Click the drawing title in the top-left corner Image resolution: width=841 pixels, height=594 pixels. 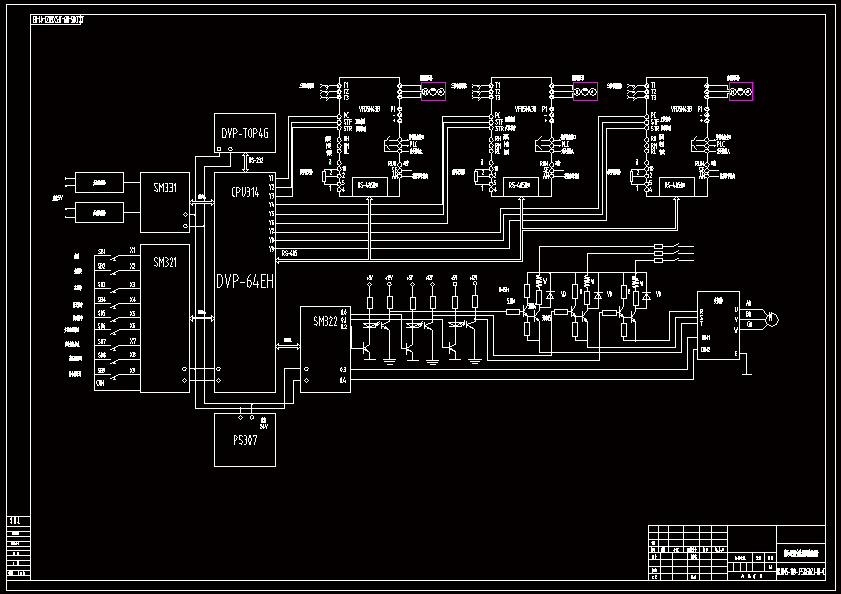tap(57, 20)
